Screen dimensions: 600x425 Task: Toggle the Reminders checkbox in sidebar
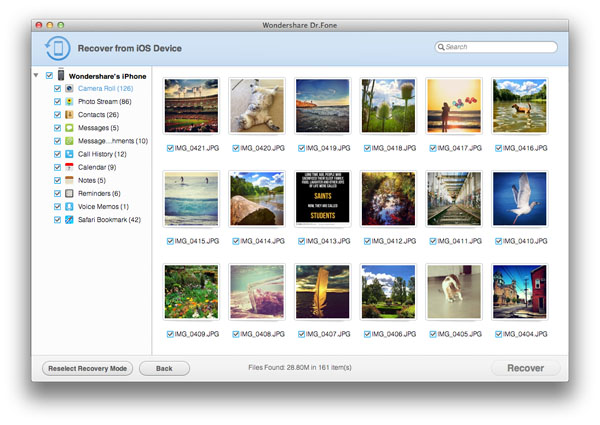tap(57, 193)
